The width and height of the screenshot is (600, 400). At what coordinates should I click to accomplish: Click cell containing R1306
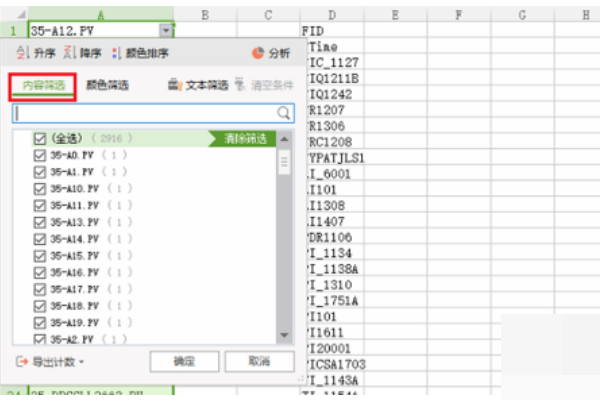[335, 126]
